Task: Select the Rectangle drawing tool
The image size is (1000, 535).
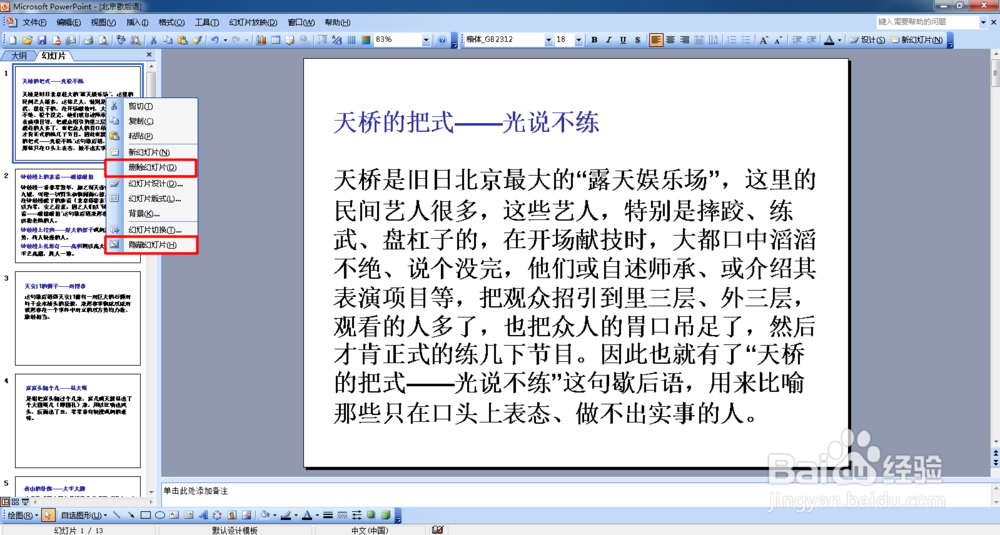Action: point(145,515)
